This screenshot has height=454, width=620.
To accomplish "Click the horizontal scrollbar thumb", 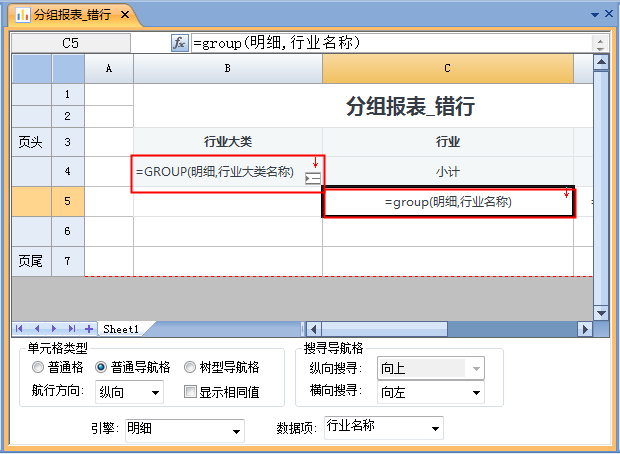I will 384,329.
